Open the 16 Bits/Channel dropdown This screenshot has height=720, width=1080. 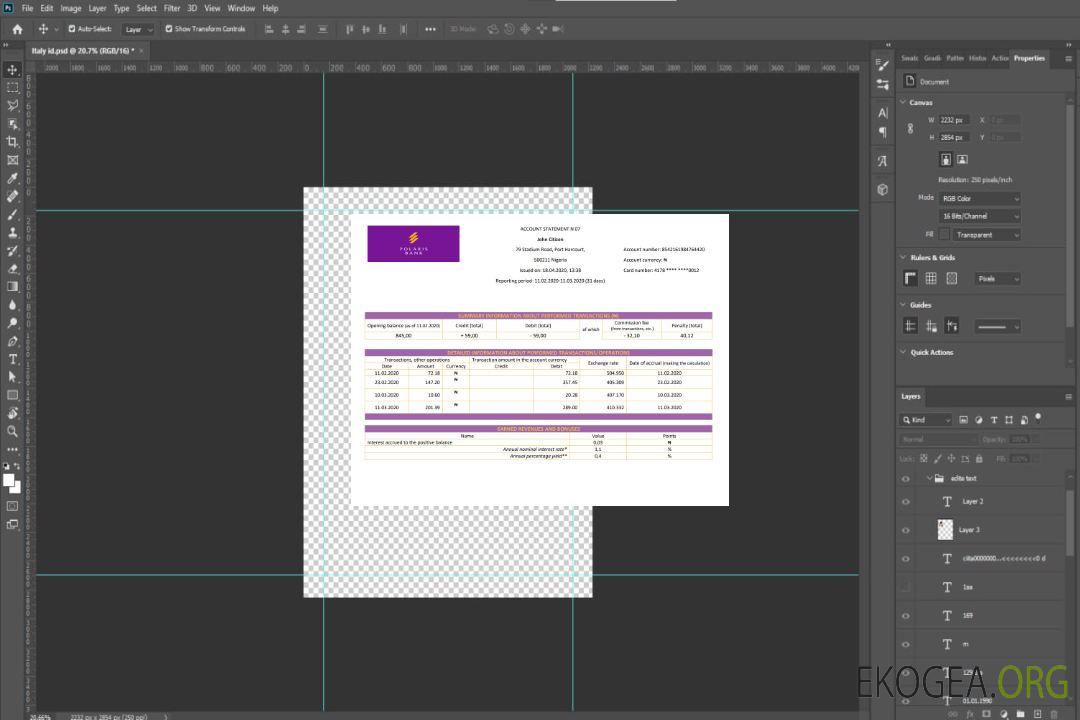(979, 216)
